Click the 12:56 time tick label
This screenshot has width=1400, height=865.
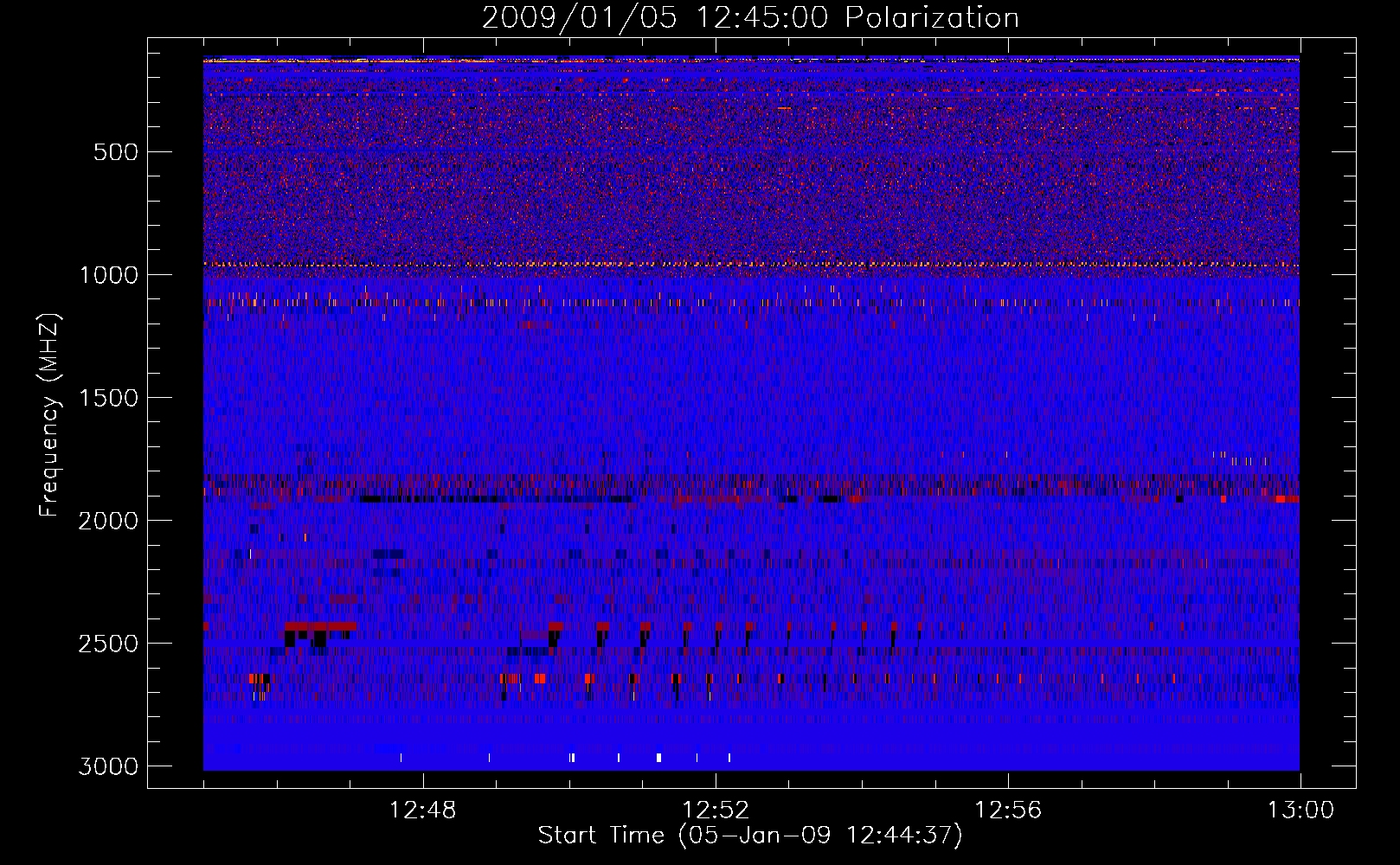(x=1008, y=811)
